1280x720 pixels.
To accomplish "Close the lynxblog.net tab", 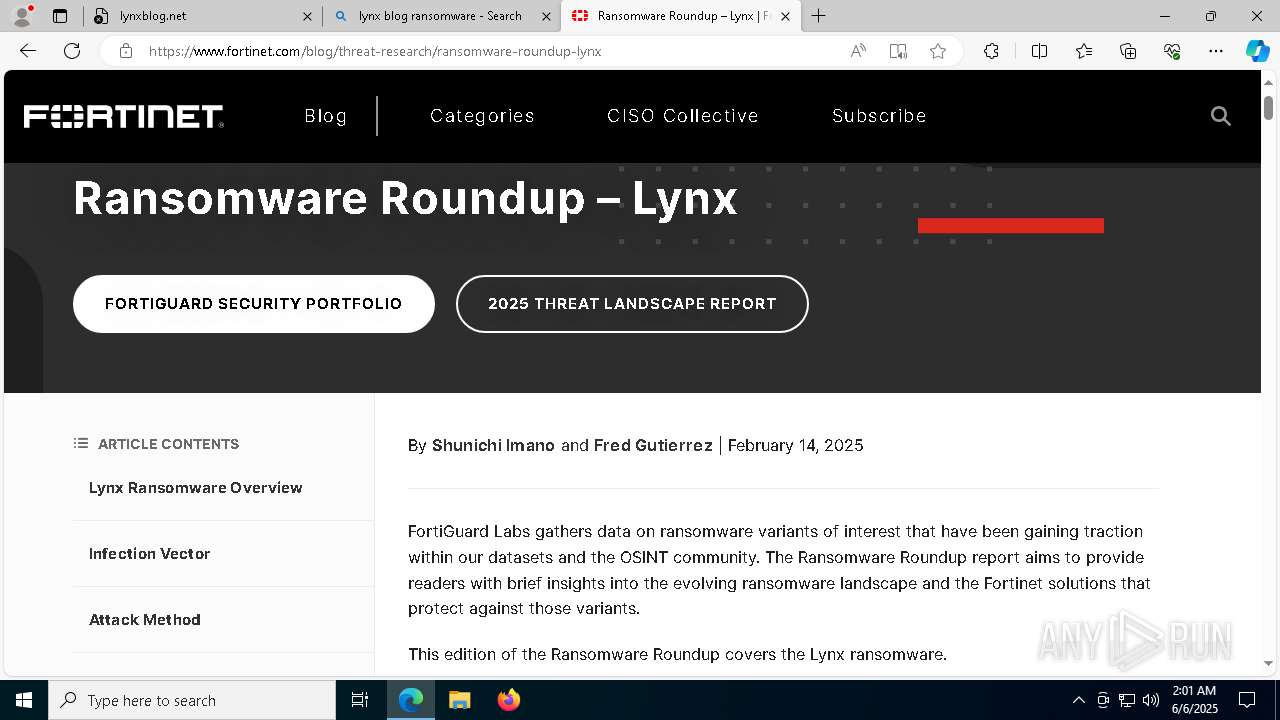I will click(x=307, y=16).
